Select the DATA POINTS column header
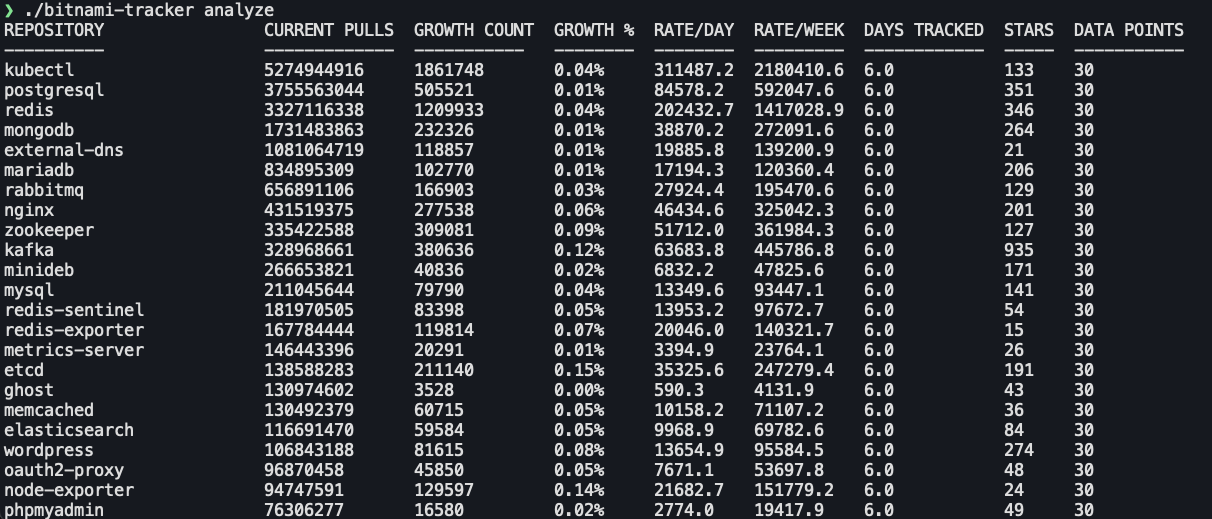 (1129, 30)
